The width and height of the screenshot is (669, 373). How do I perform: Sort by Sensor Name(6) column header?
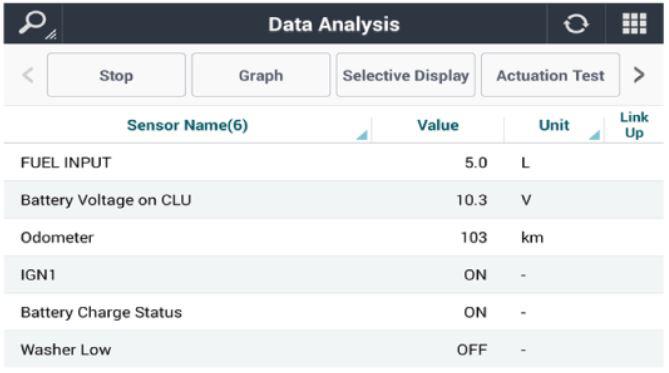click(187, 125)
